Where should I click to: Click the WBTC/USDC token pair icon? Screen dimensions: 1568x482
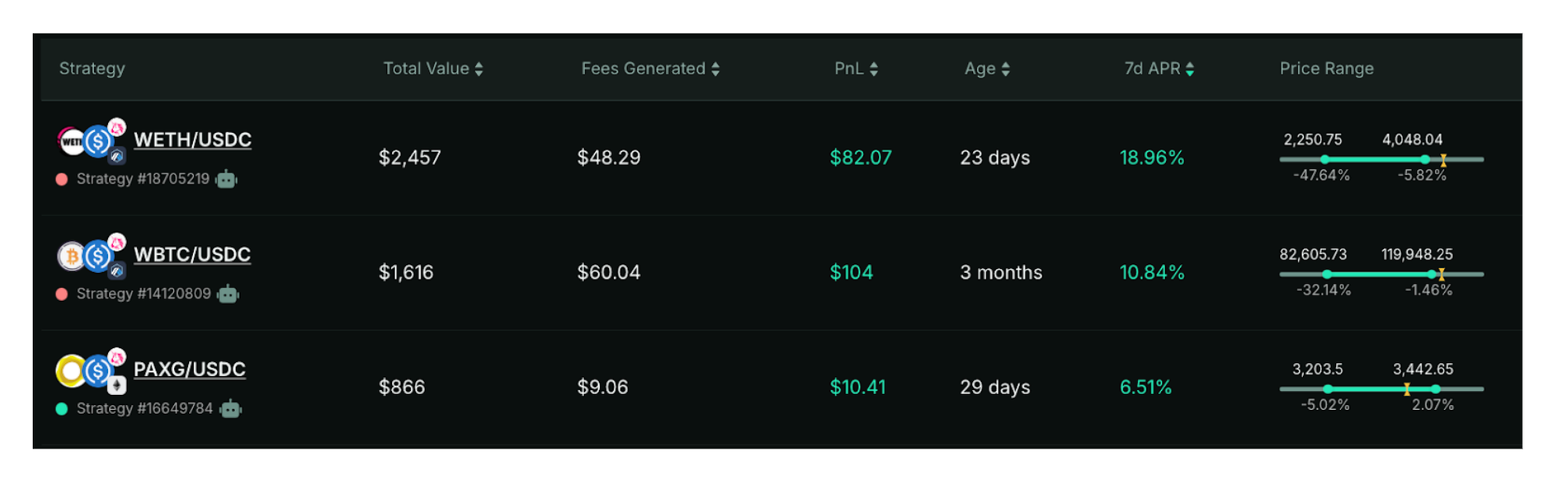click(x=88, y=256)
